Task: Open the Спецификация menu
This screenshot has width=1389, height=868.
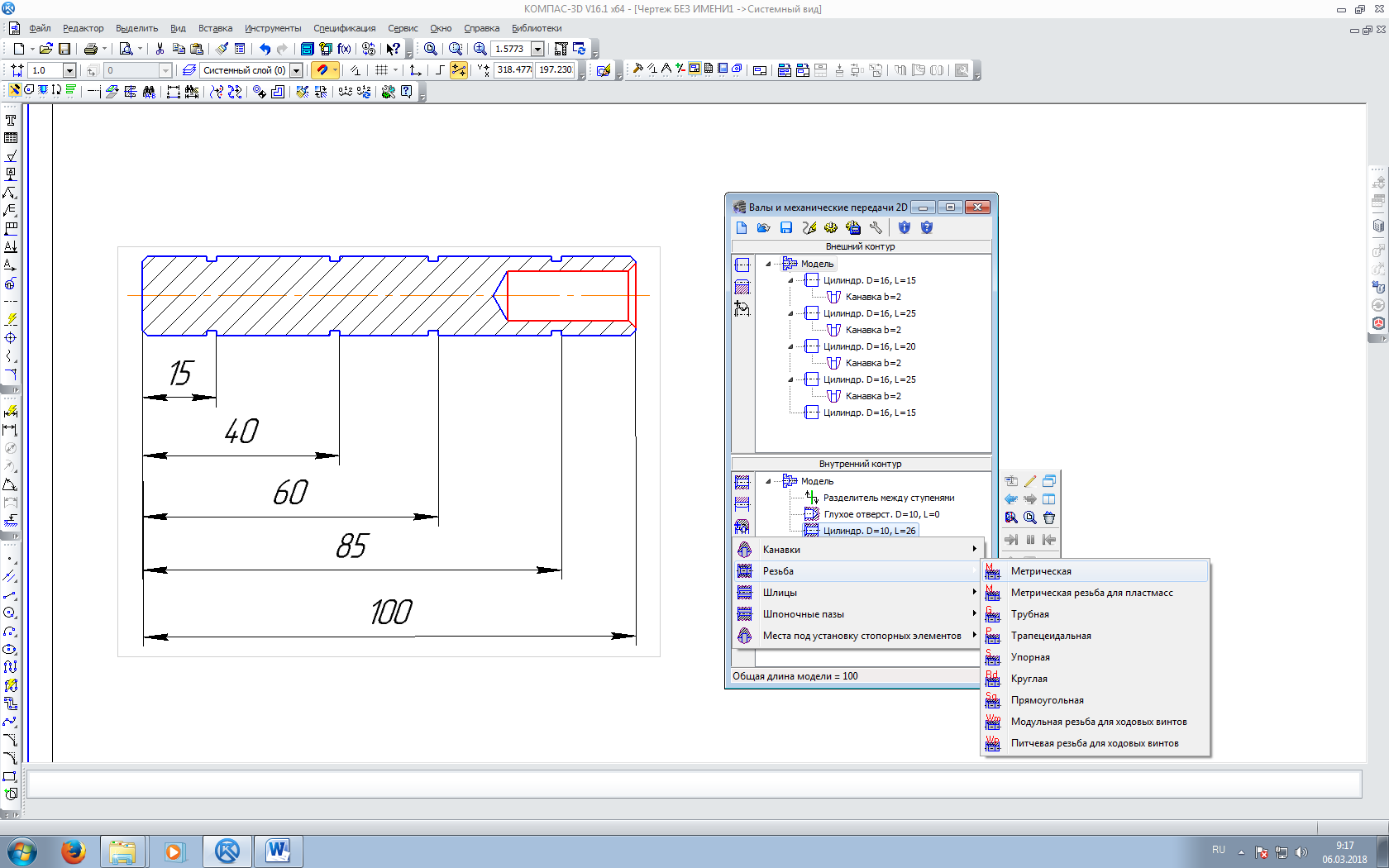Action: 344,28
